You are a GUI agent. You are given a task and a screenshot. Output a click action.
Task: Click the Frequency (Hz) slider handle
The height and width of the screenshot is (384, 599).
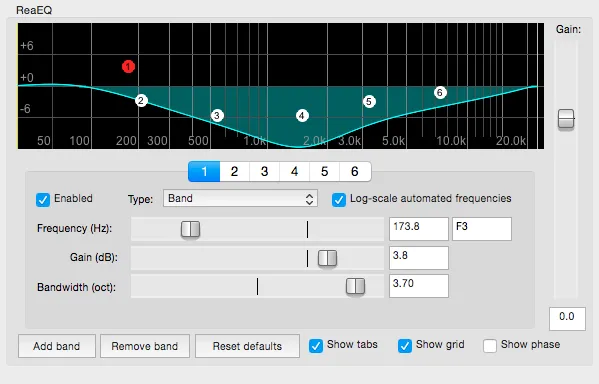tap(190, 229)
